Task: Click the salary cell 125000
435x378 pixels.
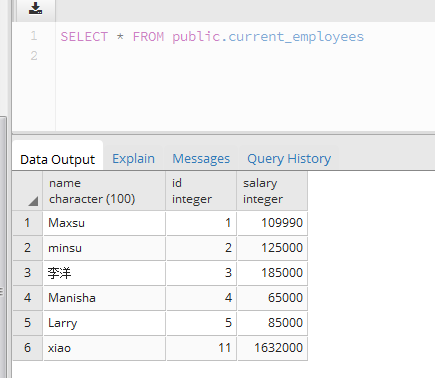Action: point(272,248)
